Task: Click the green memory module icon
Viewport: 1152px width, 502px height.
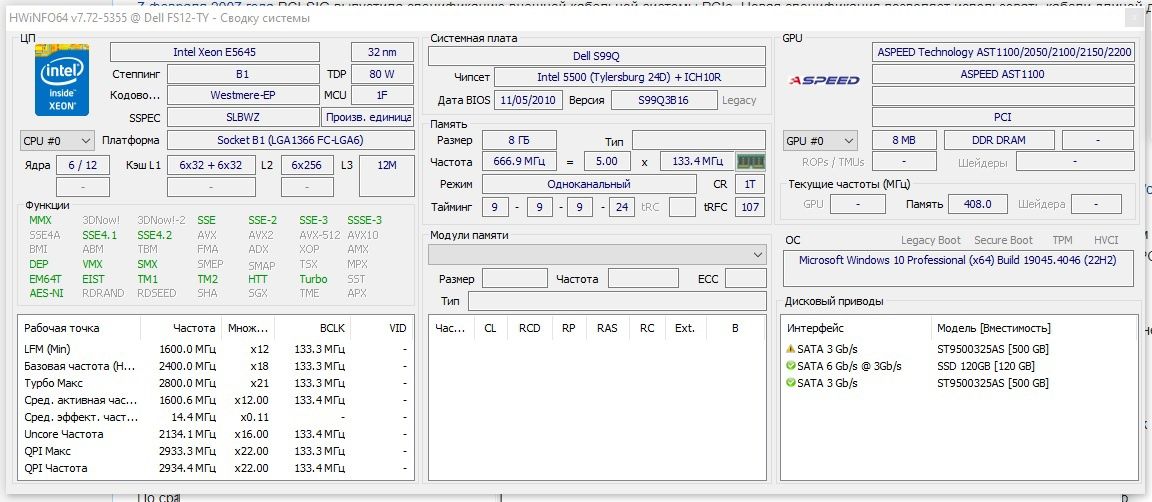Action: (751, 161)
